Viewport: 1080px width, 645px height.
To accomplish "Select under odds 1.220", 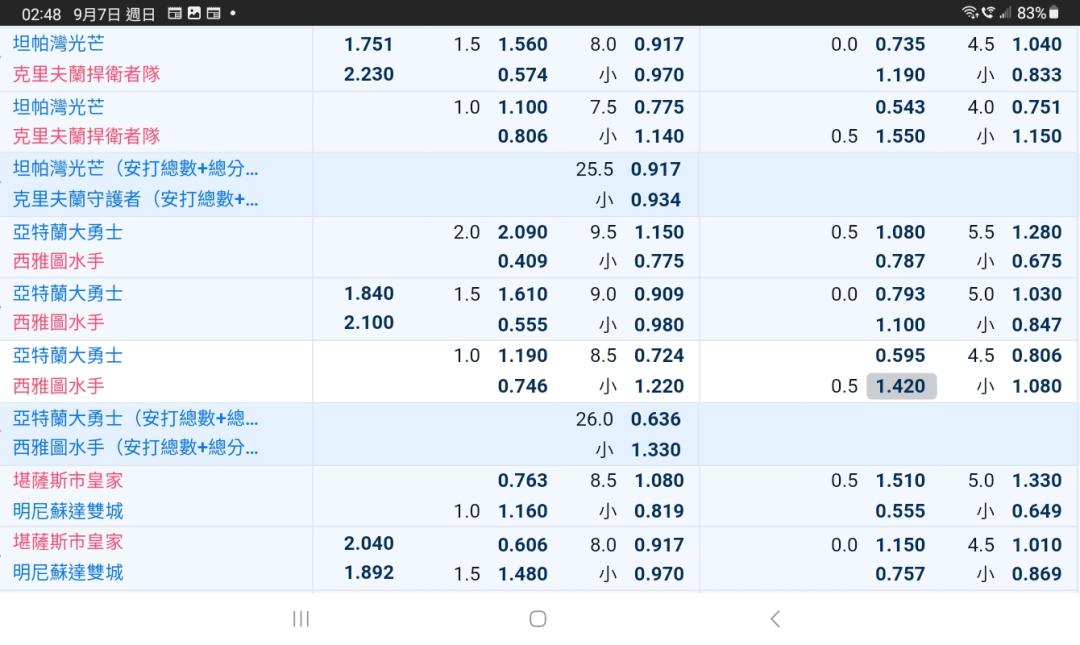I will [x=659, y=386].
